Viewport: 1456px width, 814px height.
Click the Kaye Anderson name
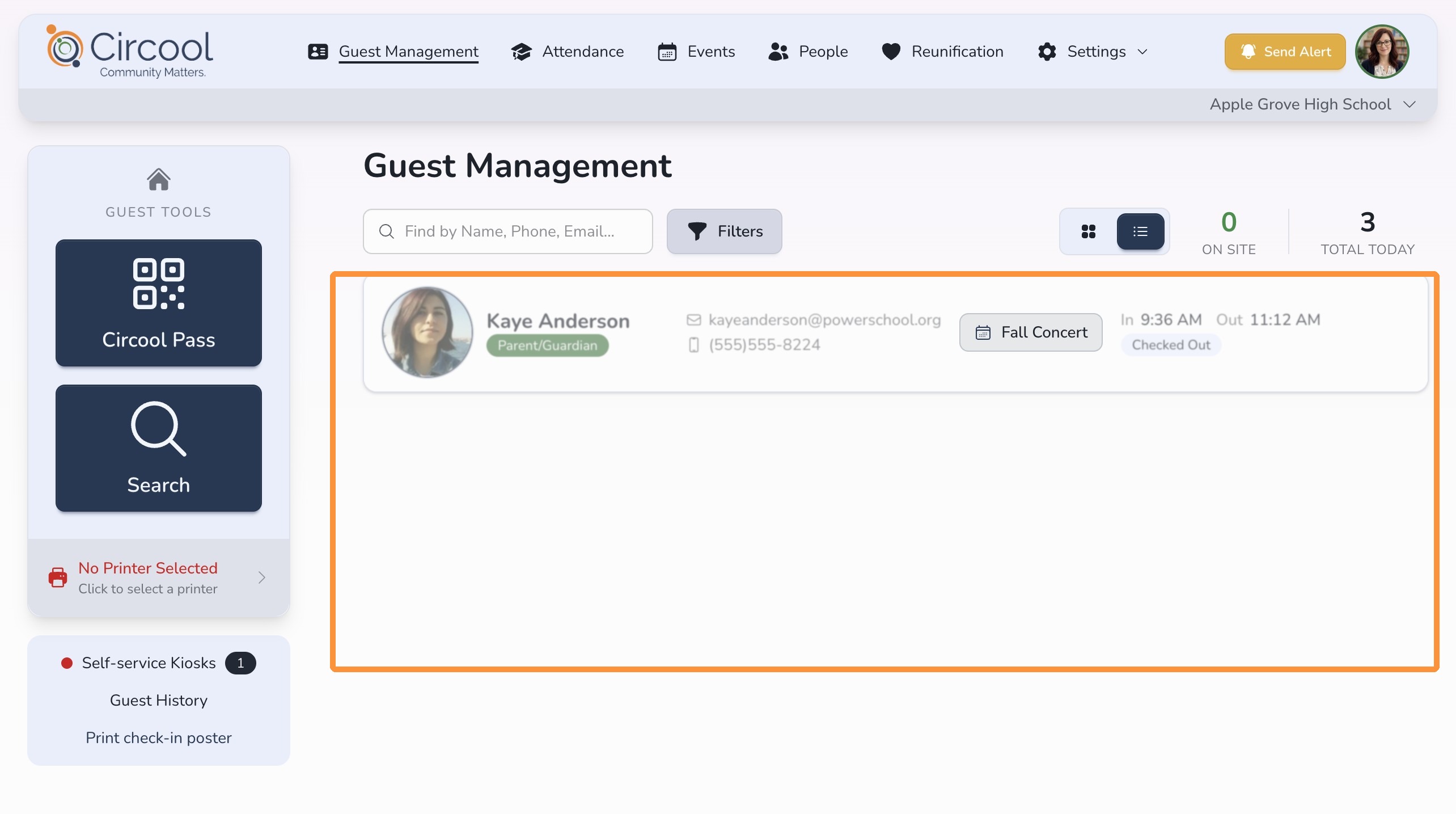tap(558, 320)
